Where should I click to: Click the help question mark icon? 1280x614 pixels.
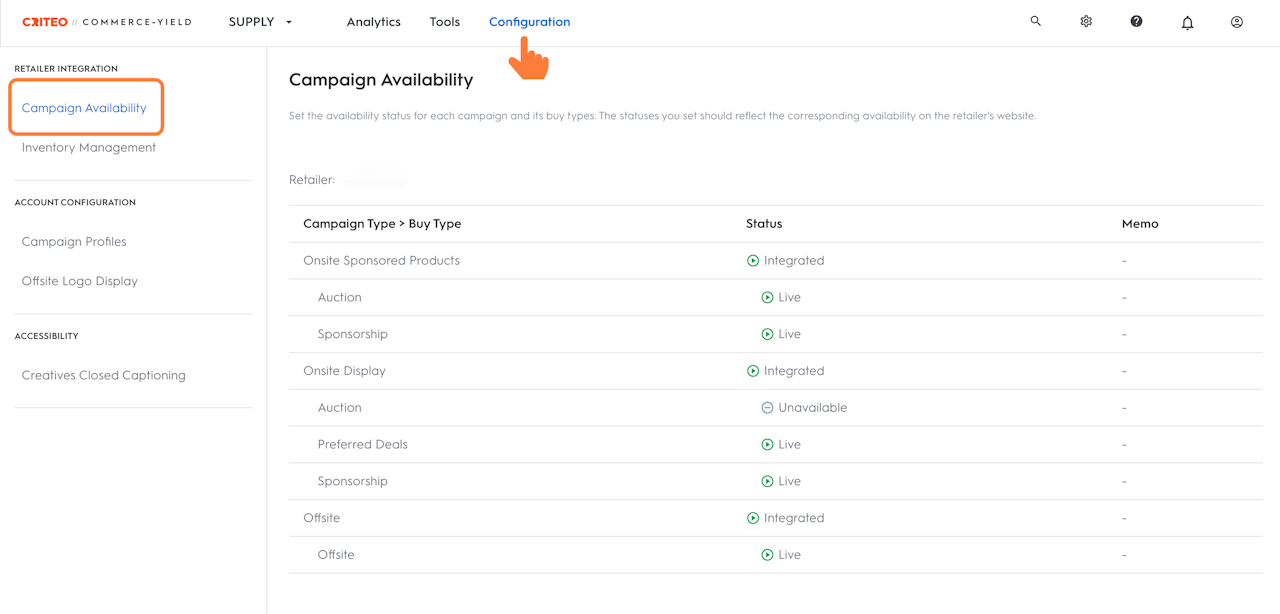(x=1136, y=21)
